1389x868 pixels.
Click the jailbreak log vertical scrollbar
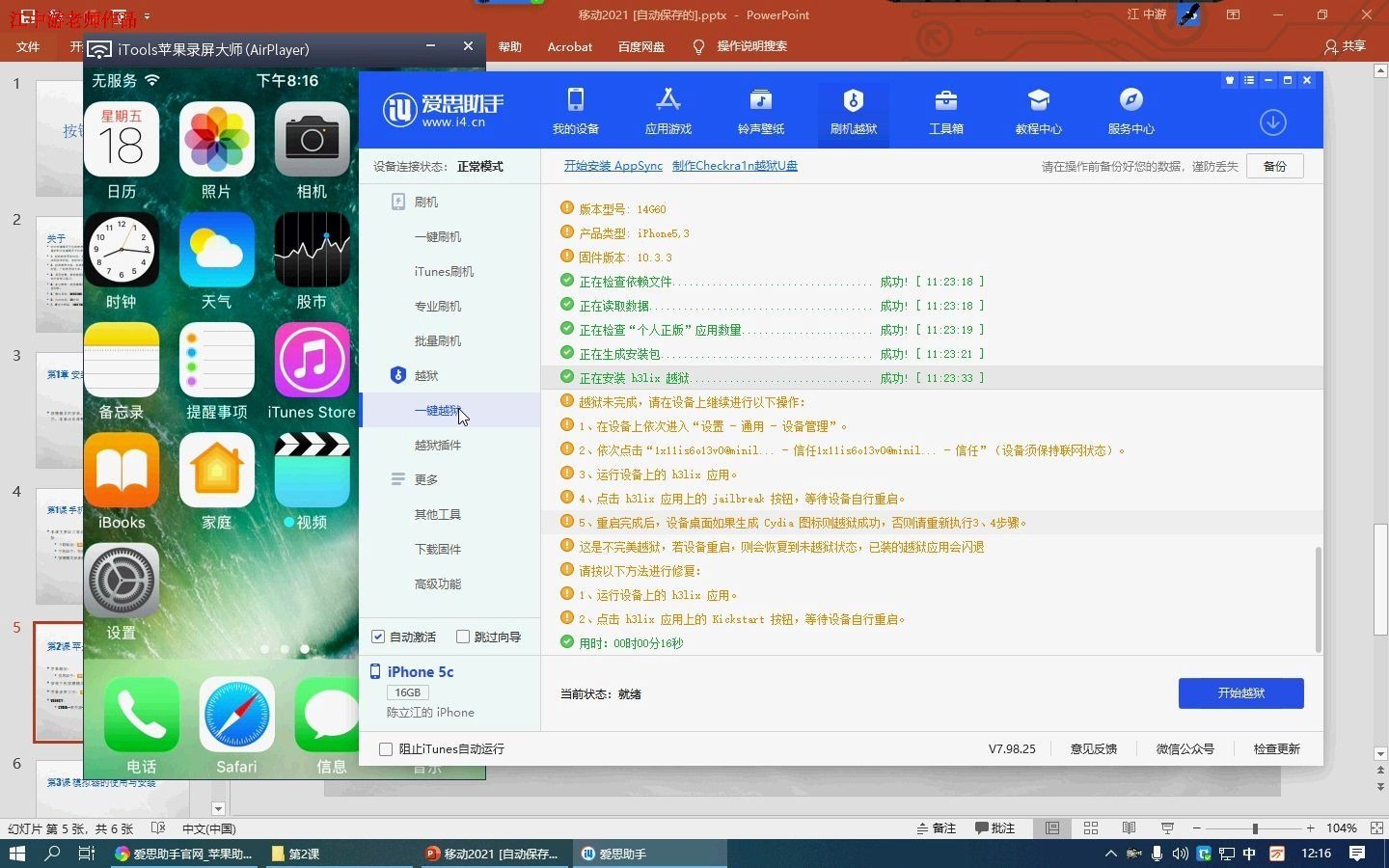click(x=1319, y=598)
